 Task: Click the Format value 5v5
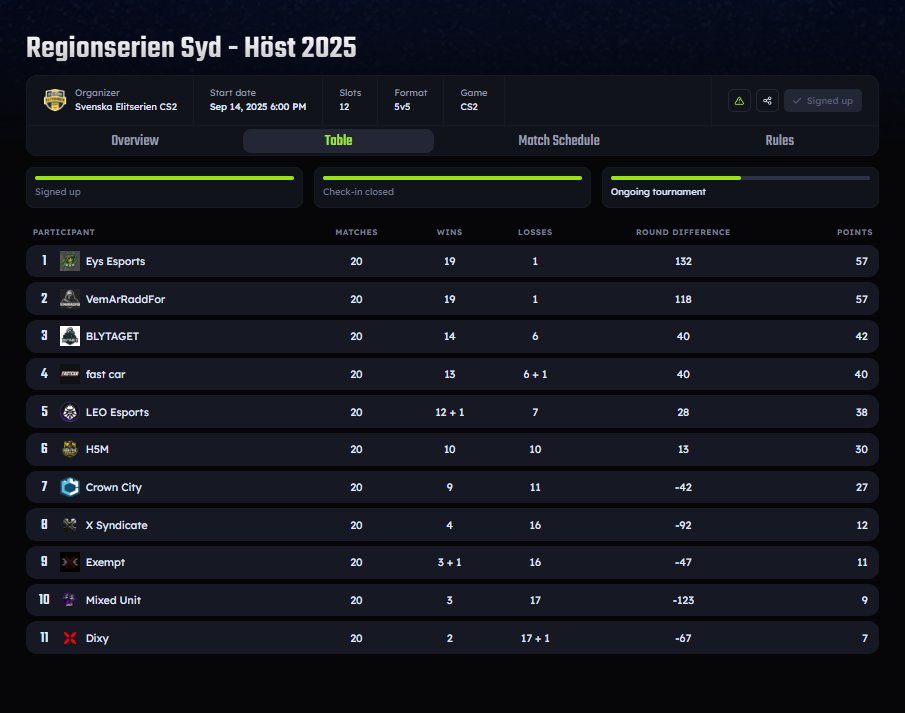(402, 107)
